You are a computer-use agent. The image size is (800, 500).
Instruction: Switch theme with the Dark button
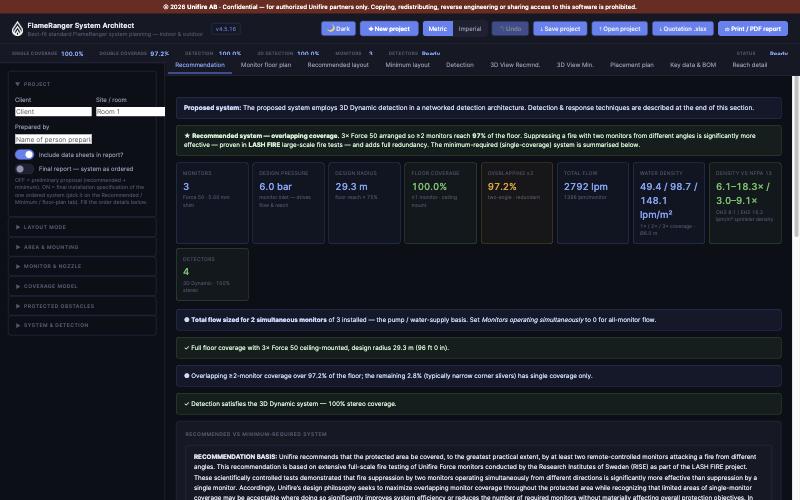338,29
